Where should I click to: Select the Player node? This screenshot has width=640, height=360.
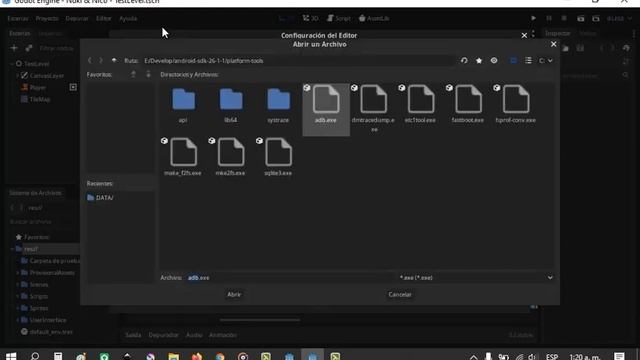pyautogui.click(x=34, y=87)
